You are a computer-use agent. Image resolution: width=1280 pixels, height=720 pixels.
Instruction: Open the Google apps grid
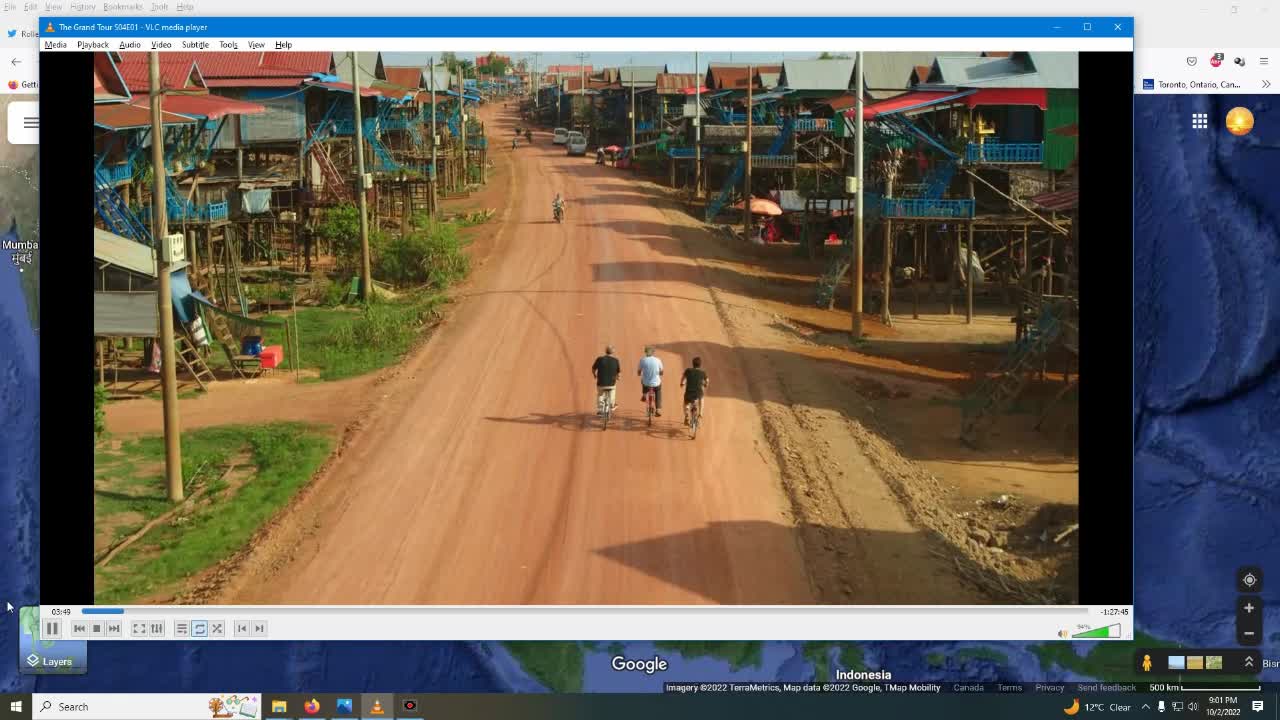[1199, 121]
